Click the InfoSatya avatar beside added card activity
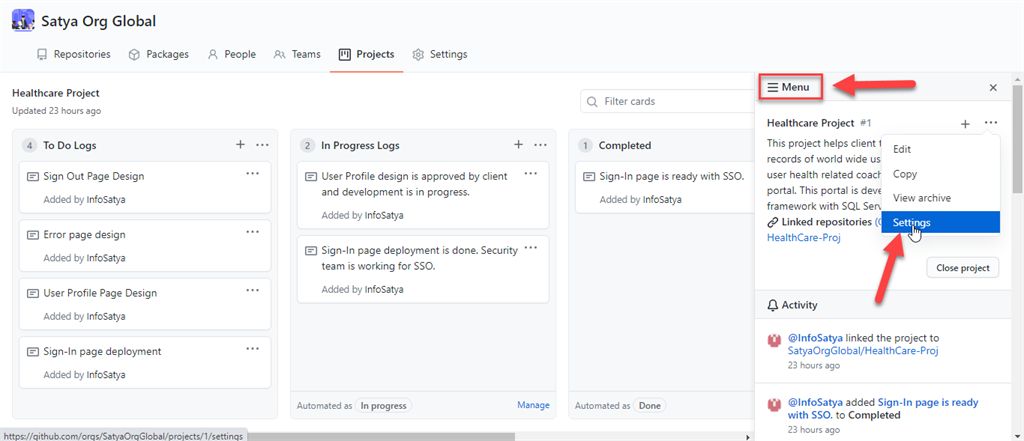 coord(774,405)
